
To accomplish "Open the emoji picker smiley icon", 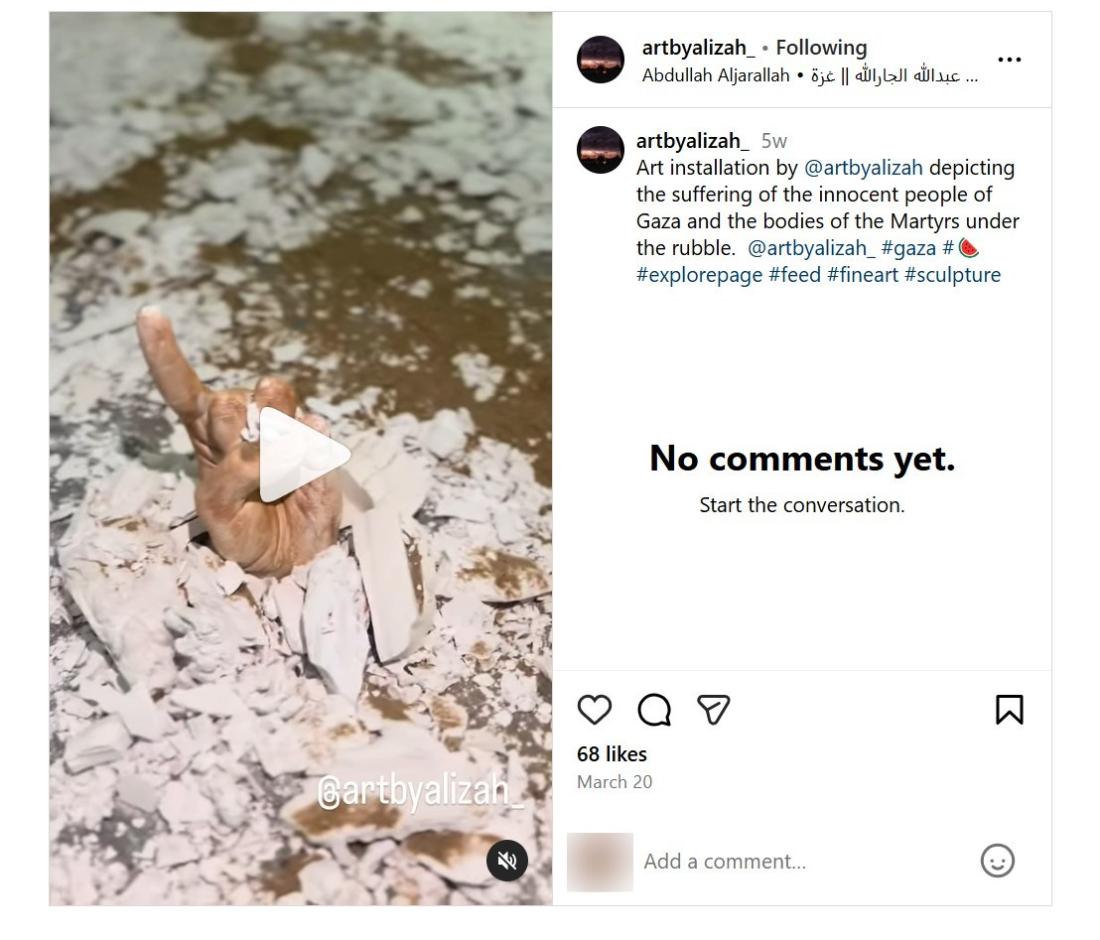I will pyautogui.click(x=996, y=860).
